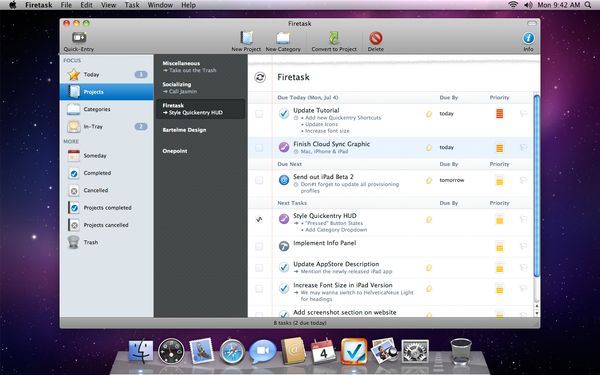
Task: Click priority indicator for Implement Info Panel
Action: 499,246
